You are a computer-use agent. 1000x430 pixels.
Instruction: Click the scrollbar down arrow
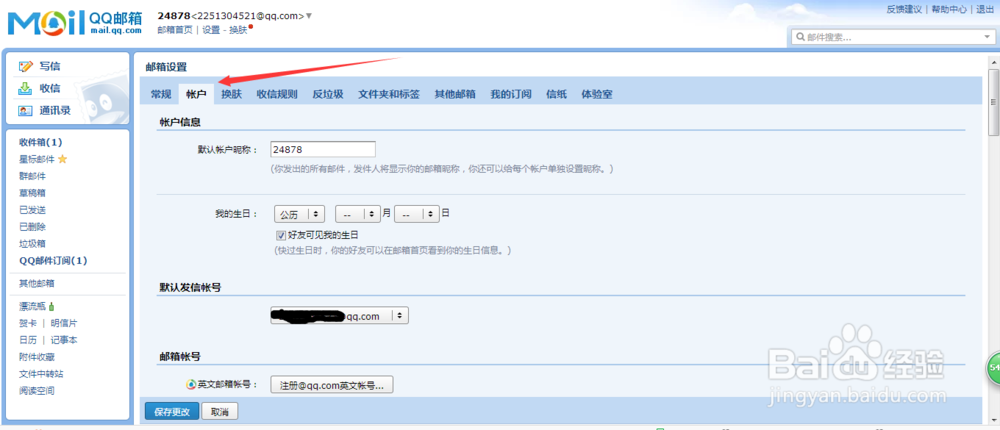click(x=994, y=419)
